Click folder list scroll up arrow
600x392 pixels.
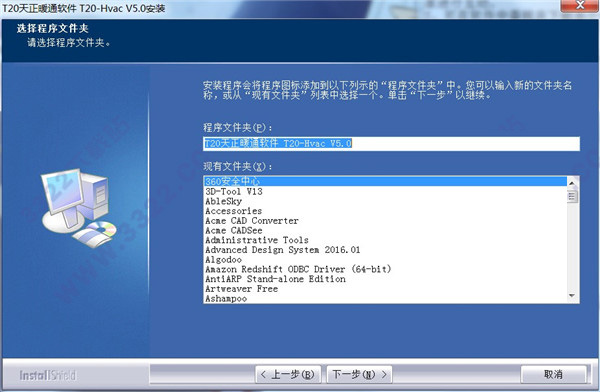(572, 183)
